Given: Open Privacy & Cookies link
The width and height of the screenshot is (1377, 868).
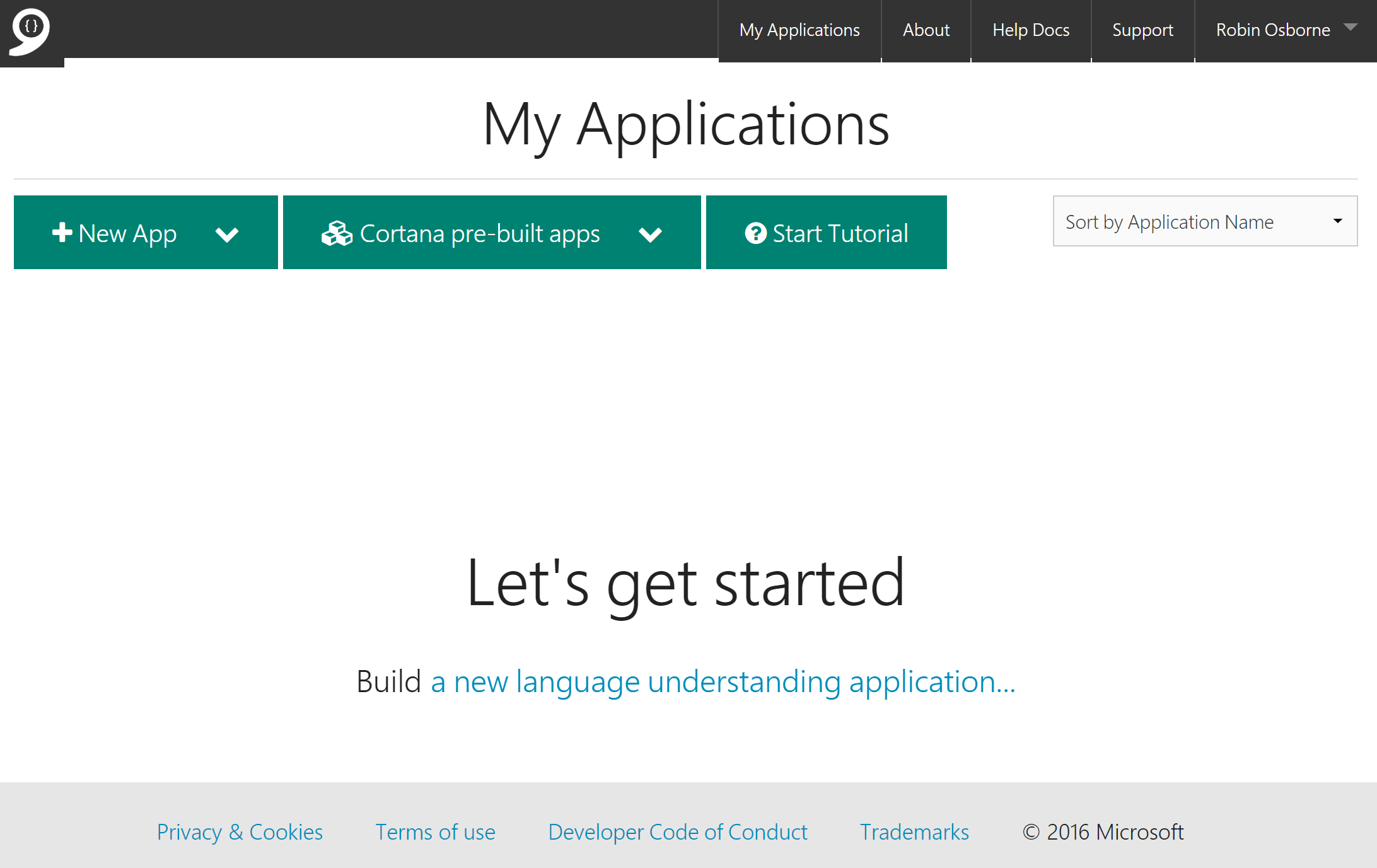Looking at the screenshot, I should pyautogui.click(x=240, y=832).
